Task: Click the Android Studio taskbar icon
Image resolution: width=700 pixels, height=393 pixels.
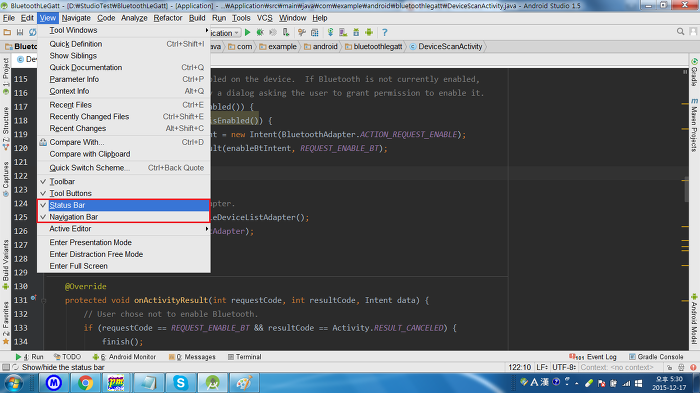Action: (212, 383)
